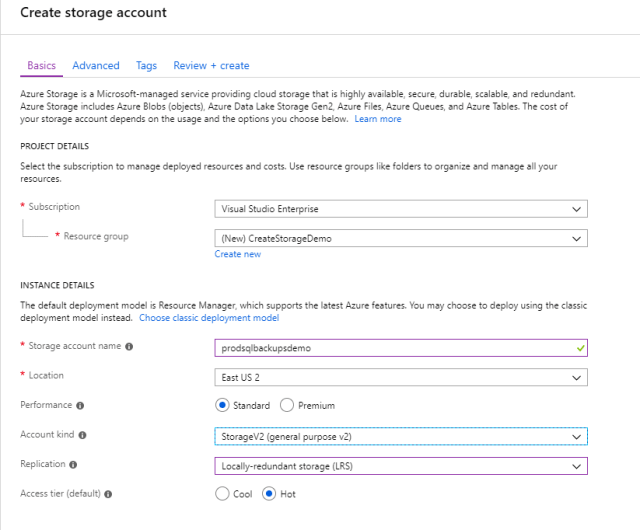640x530 pixels.
Task: Open the Review + create tab
Action: coord(211,66)
